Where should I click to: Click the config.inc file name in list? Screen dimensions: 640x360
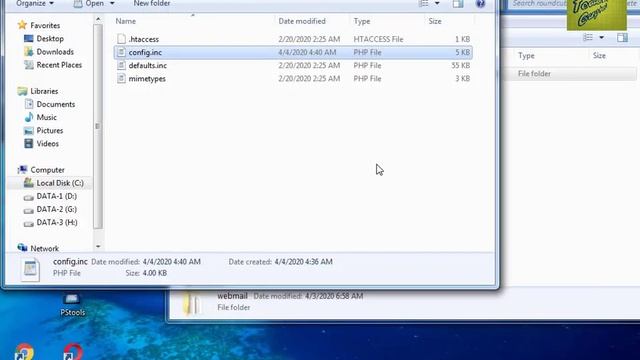pyautogui.click(x=145, y=52)
